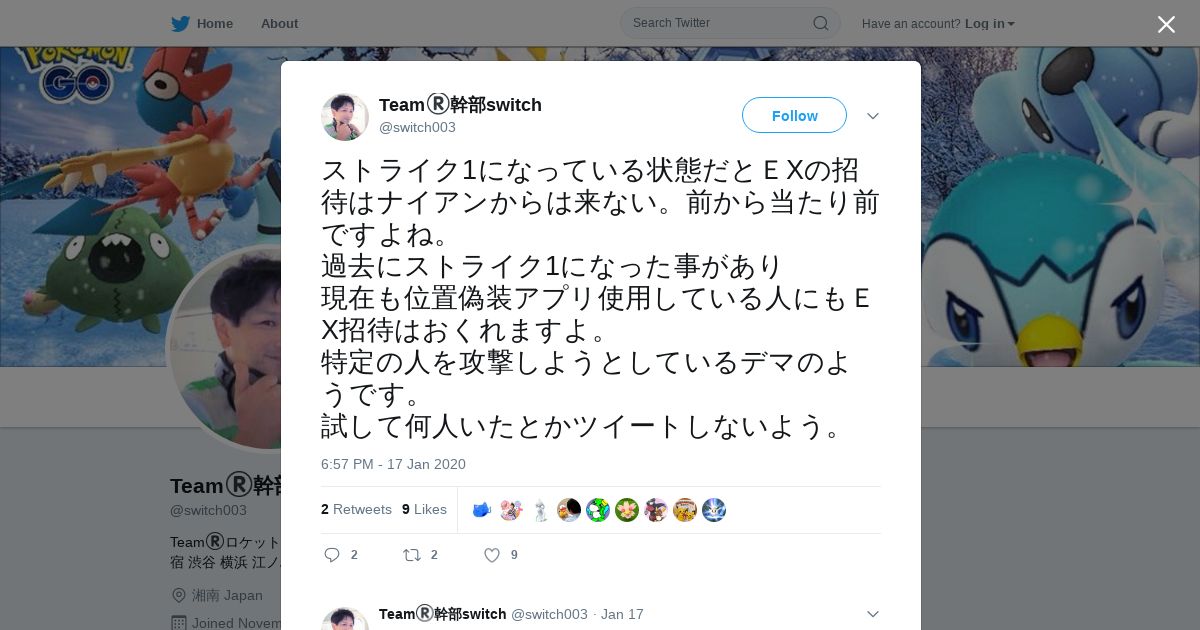The image size is (1200, 630).
Task: Open the last liker's avatar
Action: (714, 510)
